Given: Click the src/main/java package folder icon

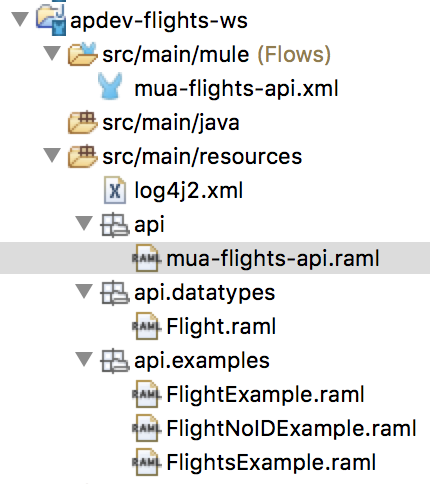Looking at the screenshot, I should [83, 122].
